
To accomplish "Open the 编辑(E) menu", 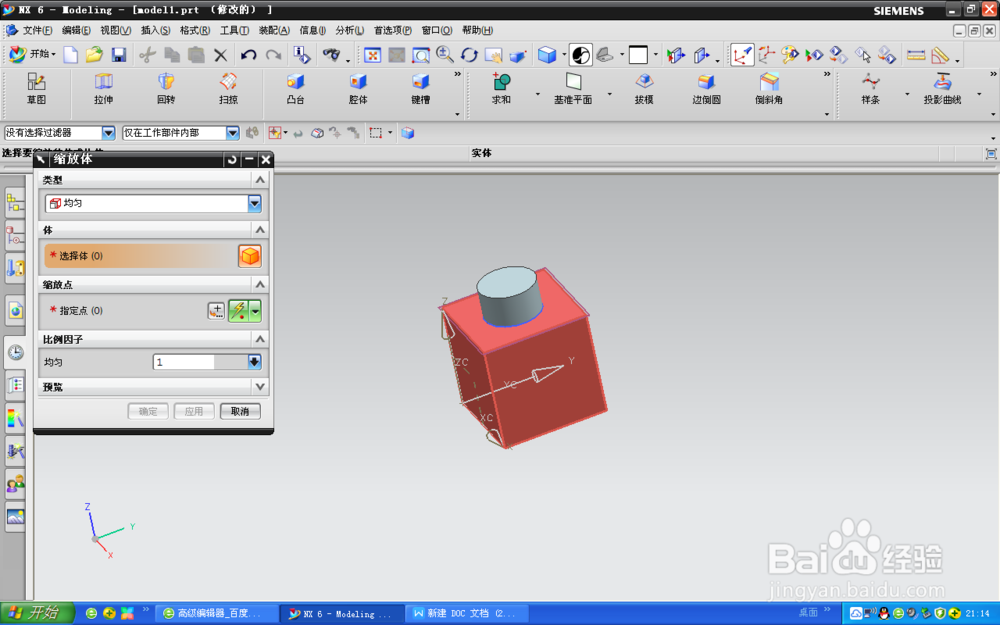I will (x=77, y=30).
